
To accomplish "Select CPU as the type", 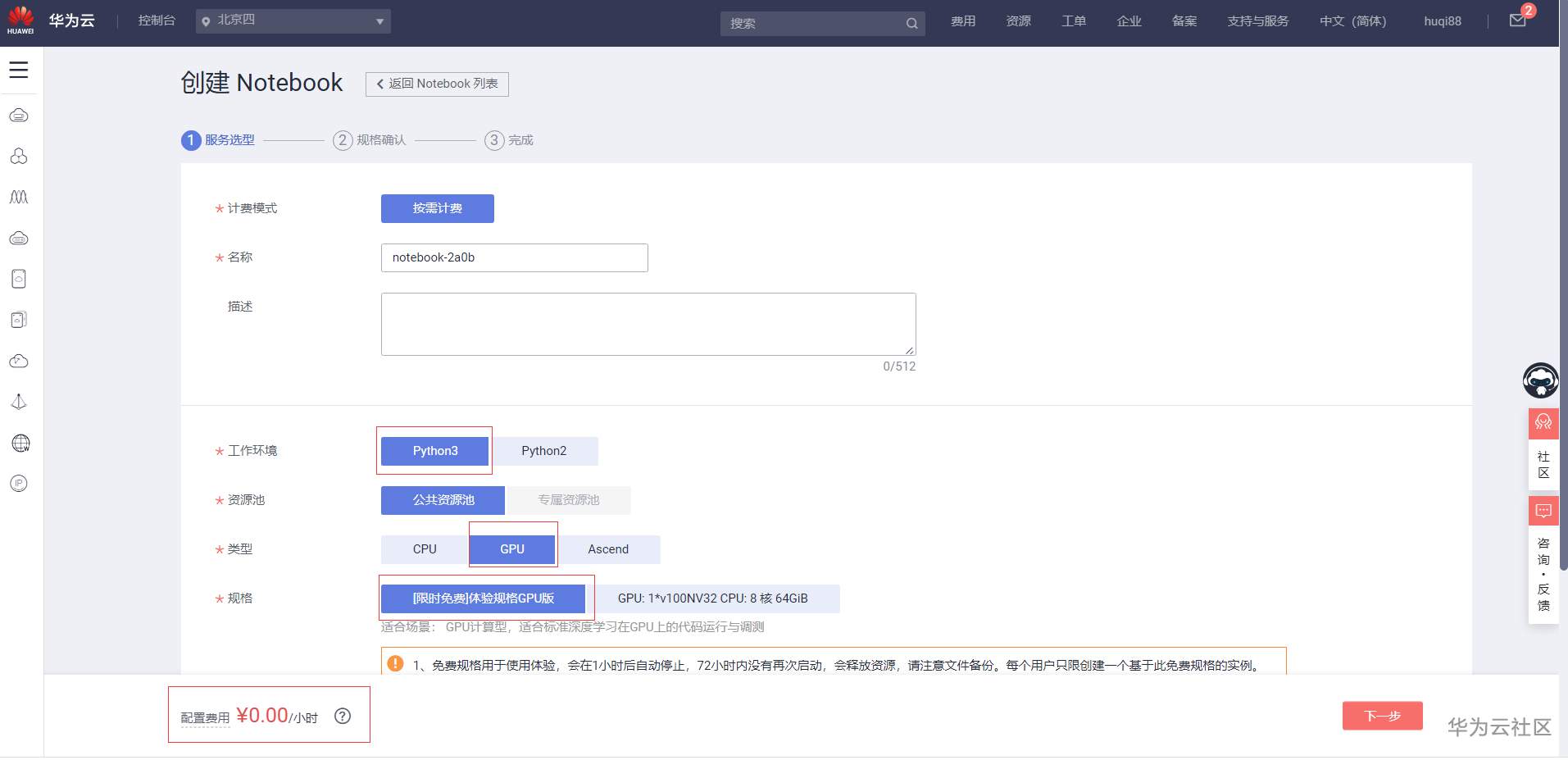I will coord(425,549).
